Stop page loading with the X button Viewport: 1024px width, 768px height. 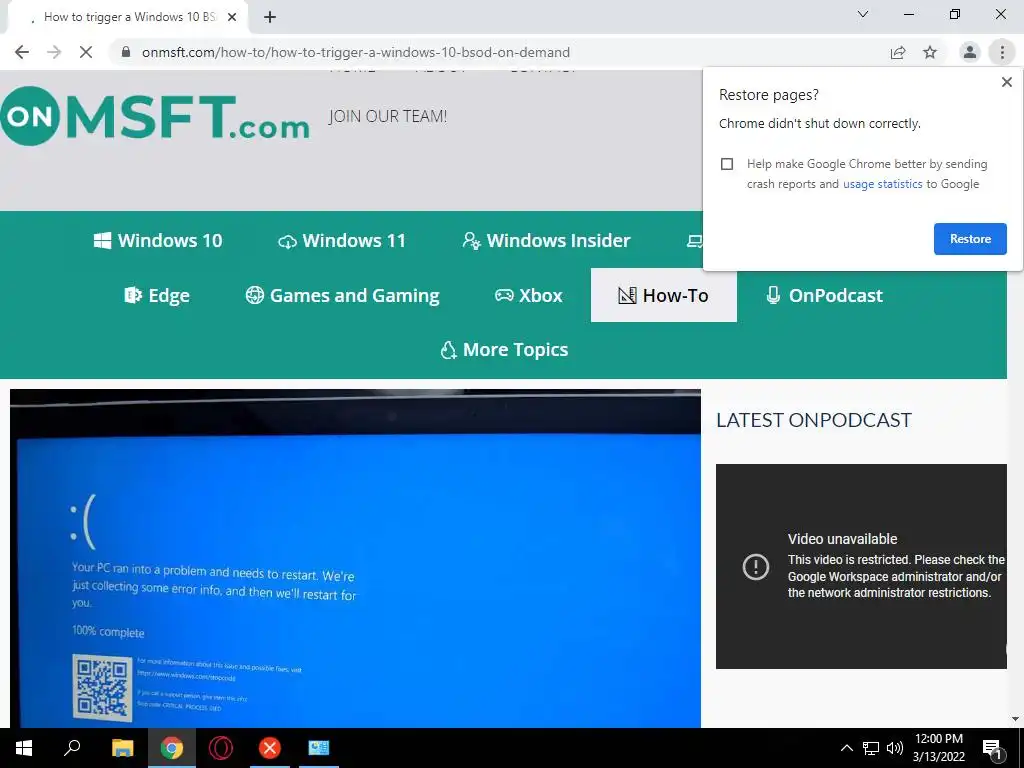86,52
